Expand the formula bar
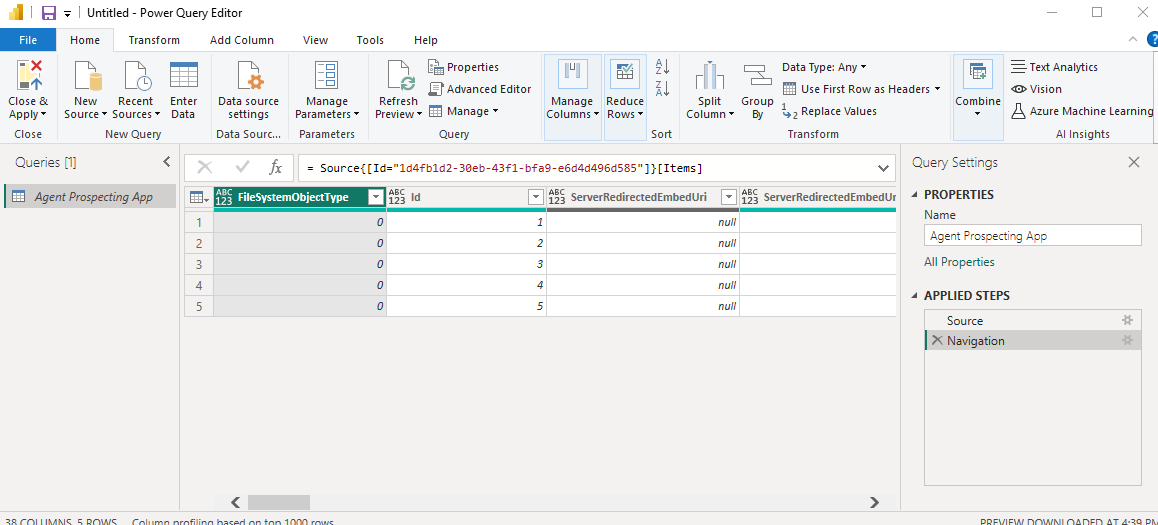This screenshot has height=525, width=1158. point(883,168)
